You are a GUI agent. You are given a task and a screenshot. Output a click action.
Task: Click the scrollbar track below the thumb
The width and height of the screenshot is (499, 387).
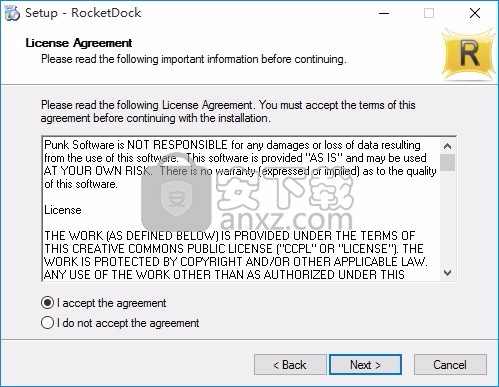(x=448, y=218)
